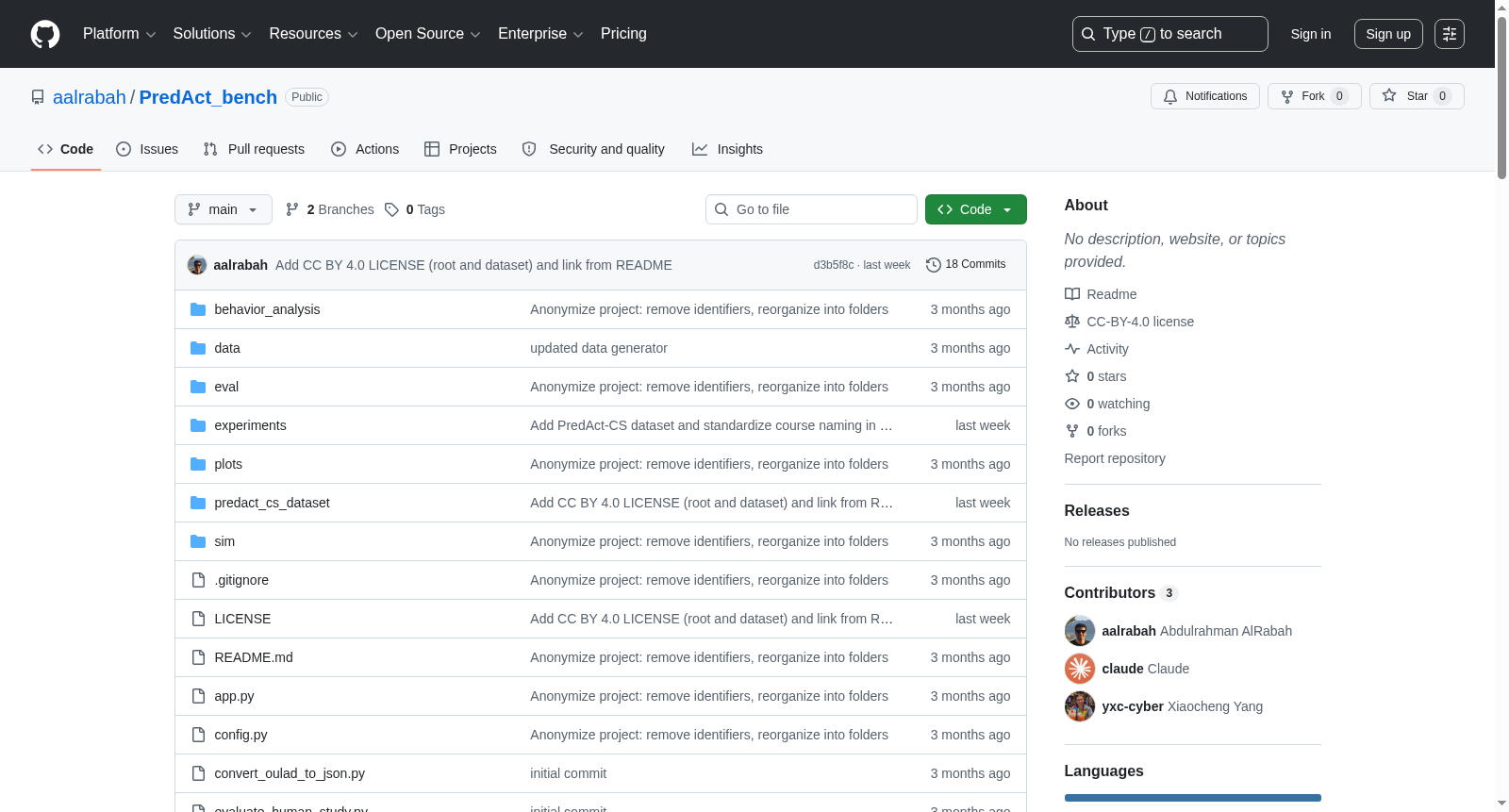Click the folder icon beside predact_cs_dataset
Screen dimensions: 1509x812
tap(198, 503)
